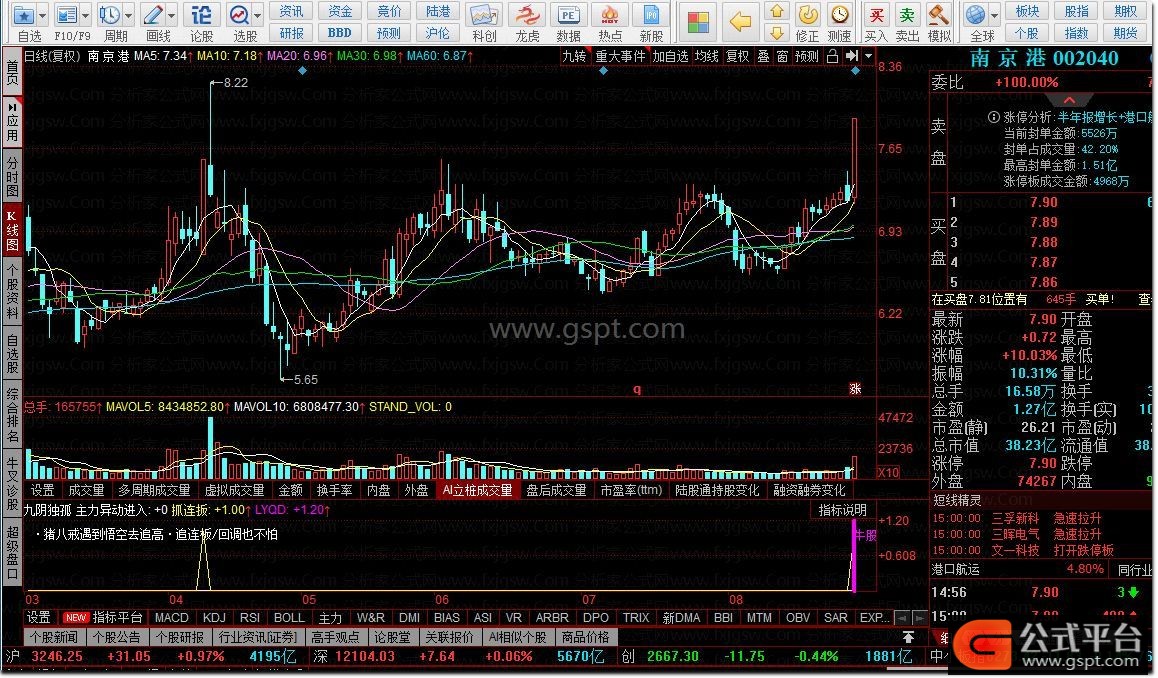Switch to the KDJ indicator tab

(x=214, y=617)
